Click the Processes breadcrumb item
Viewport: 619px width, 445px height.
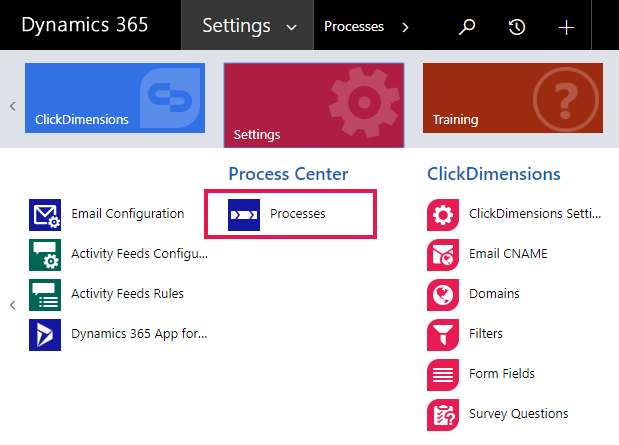tap(354, 26)
